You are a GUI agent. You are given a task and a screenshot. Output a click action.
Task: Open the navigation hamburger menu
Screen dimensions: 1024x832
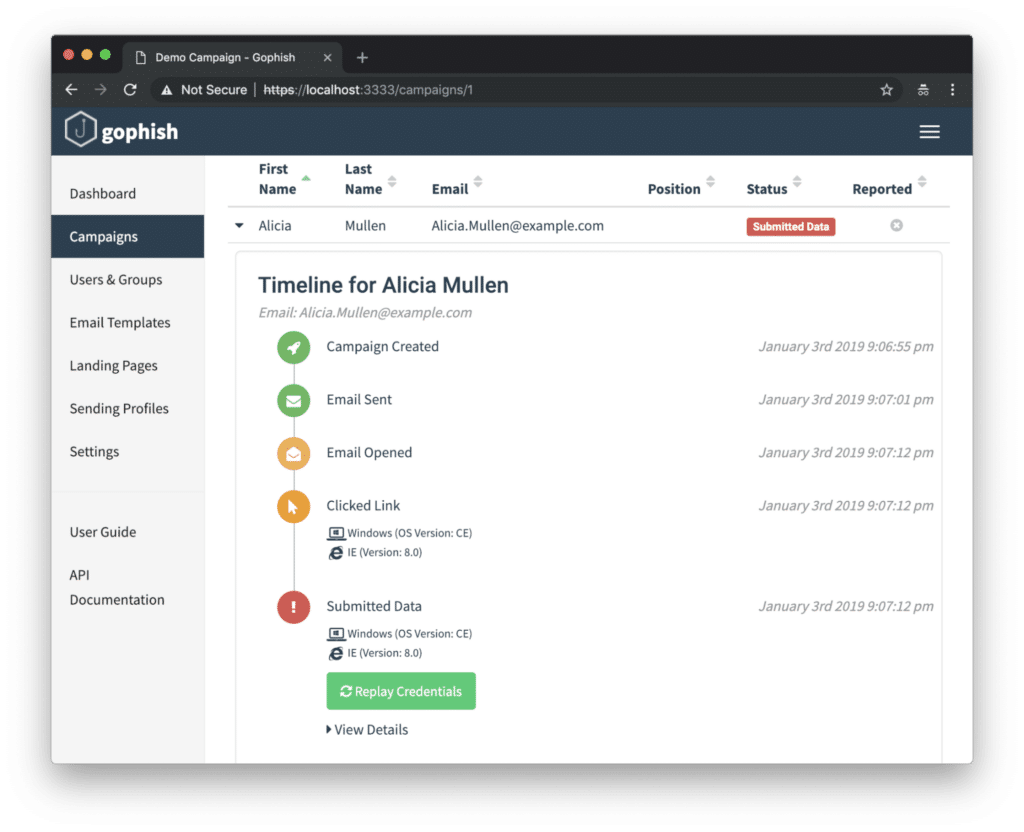coord(929,131)
